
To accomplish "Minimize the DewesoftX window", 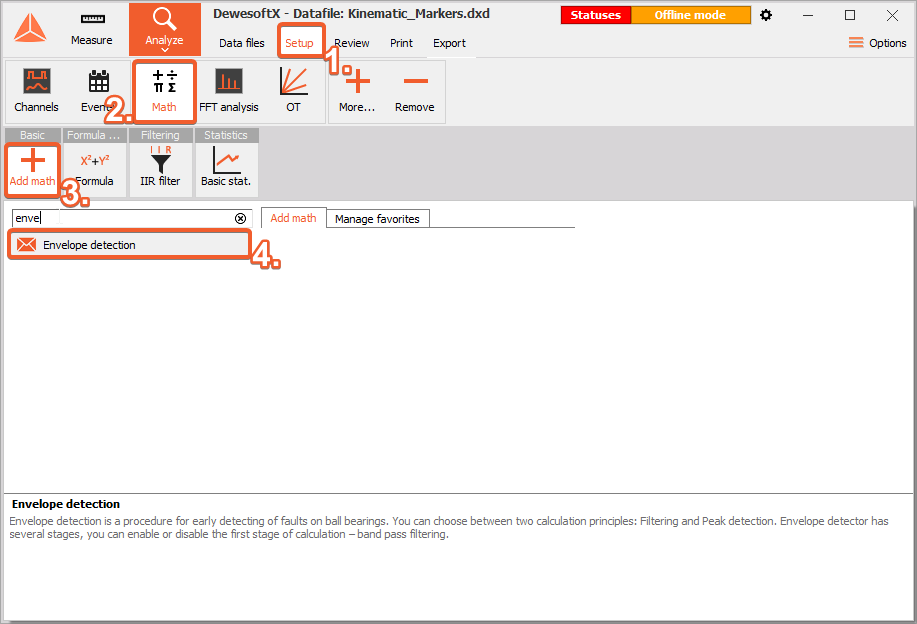I will [808, 16].
